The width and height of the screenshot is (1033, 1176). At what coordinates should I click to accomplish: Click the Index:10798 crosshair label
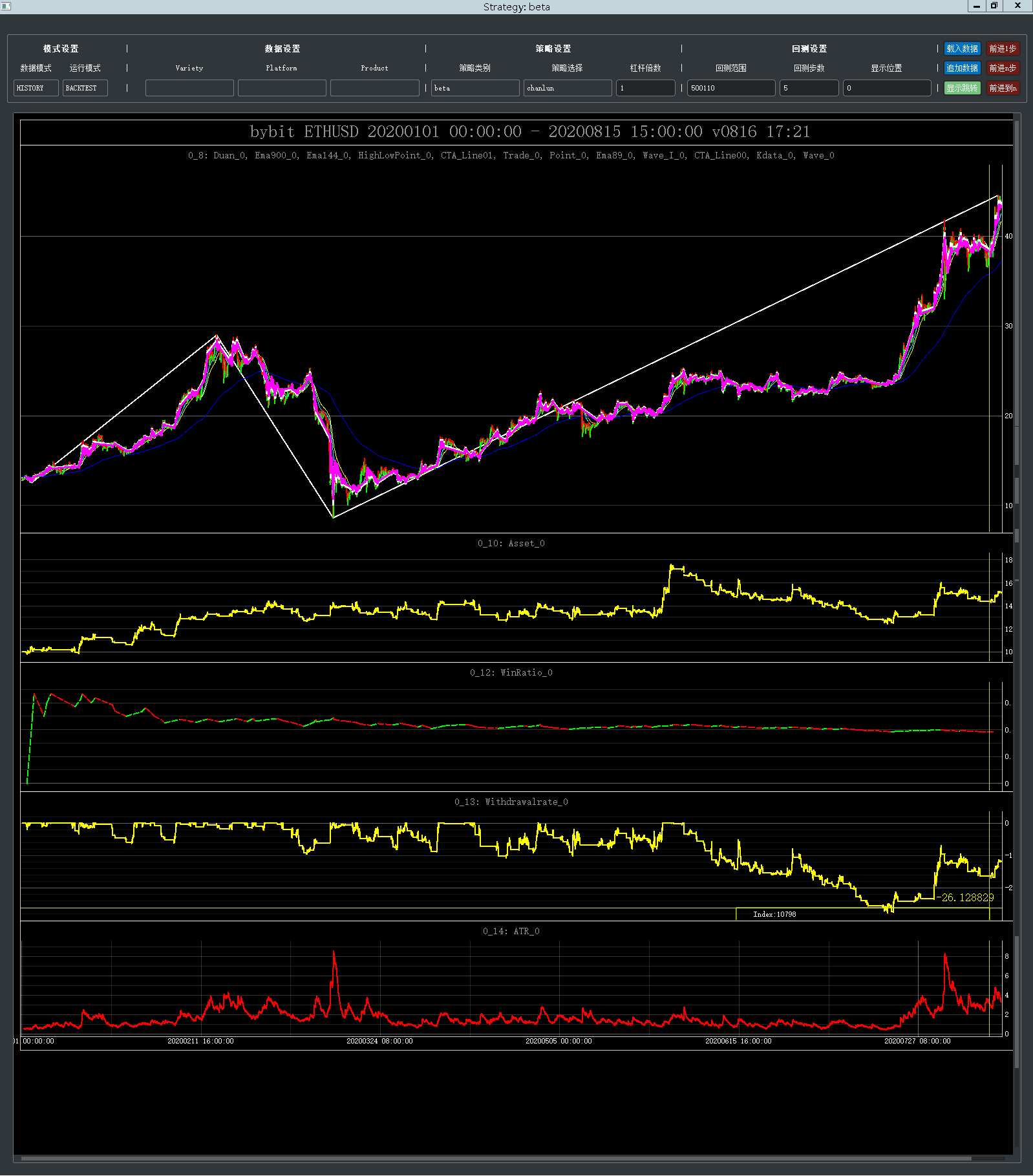click(774, 914)
